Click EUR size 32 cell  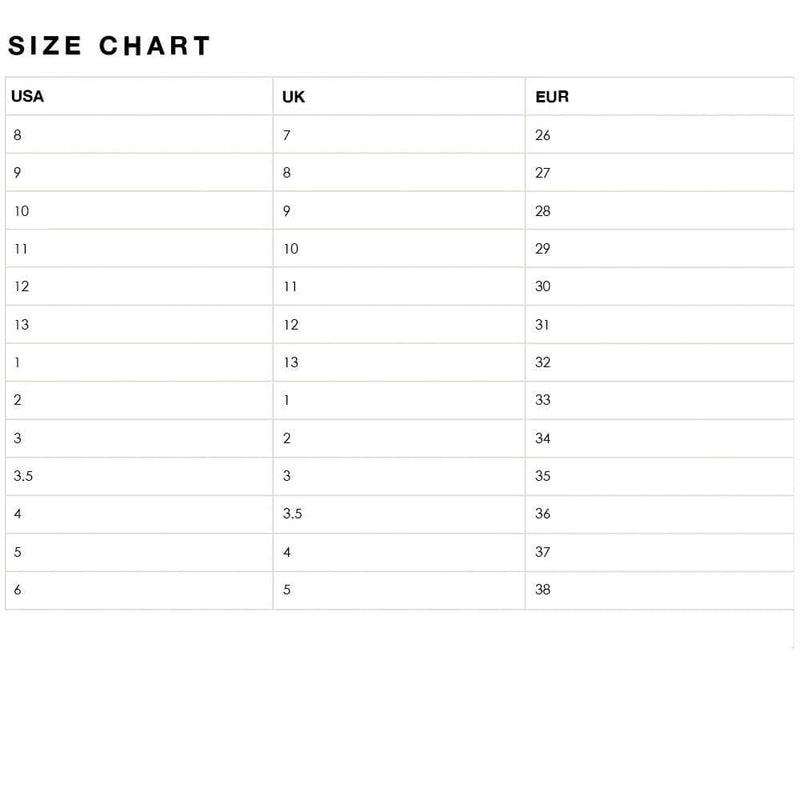click(x=543, y=362)
